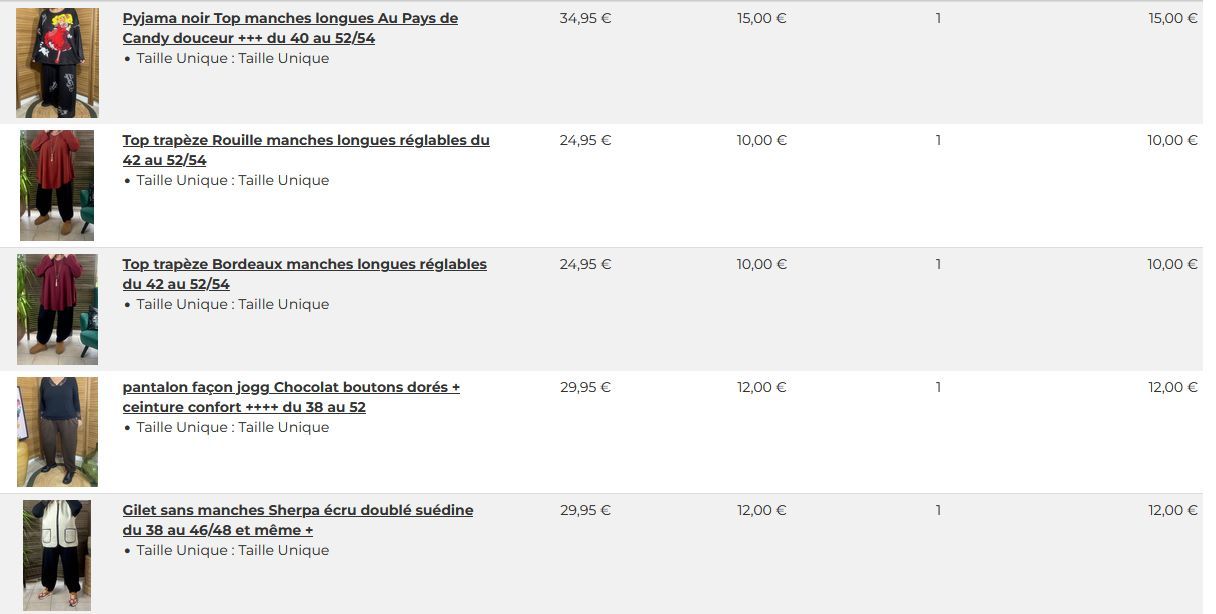This screenshot has height=614, width=1216.
Task: Click quantity 1 in the Bordeaux top row
Action: click(938, 264)
